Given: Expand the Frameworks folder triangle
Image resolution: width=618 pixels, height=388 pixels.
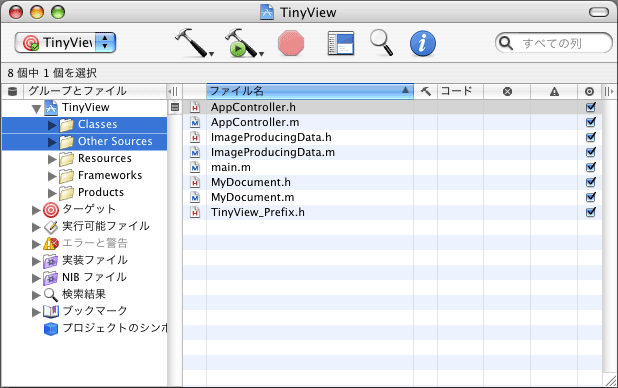Looking at the screenshot, I should pos(52,176).
